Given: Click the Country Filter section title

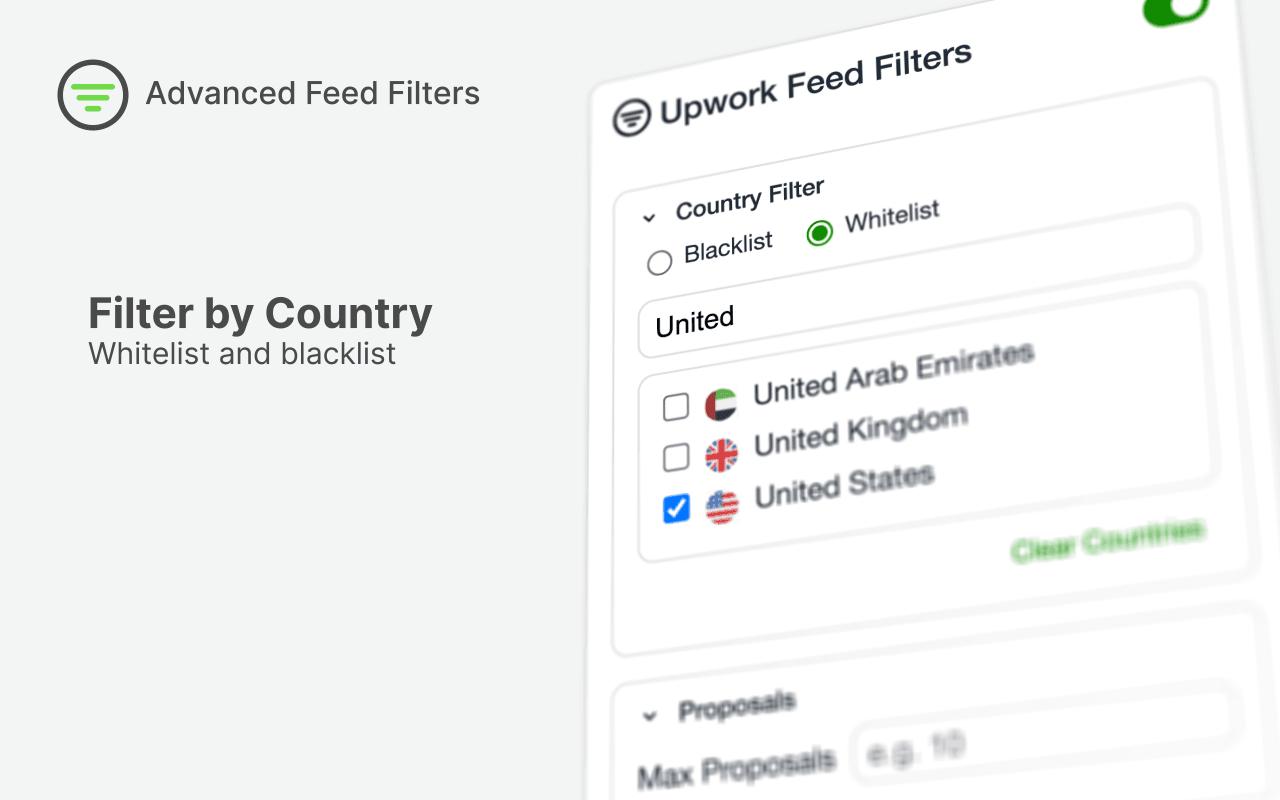Looking at the screenshot, I should pos(749,198).
